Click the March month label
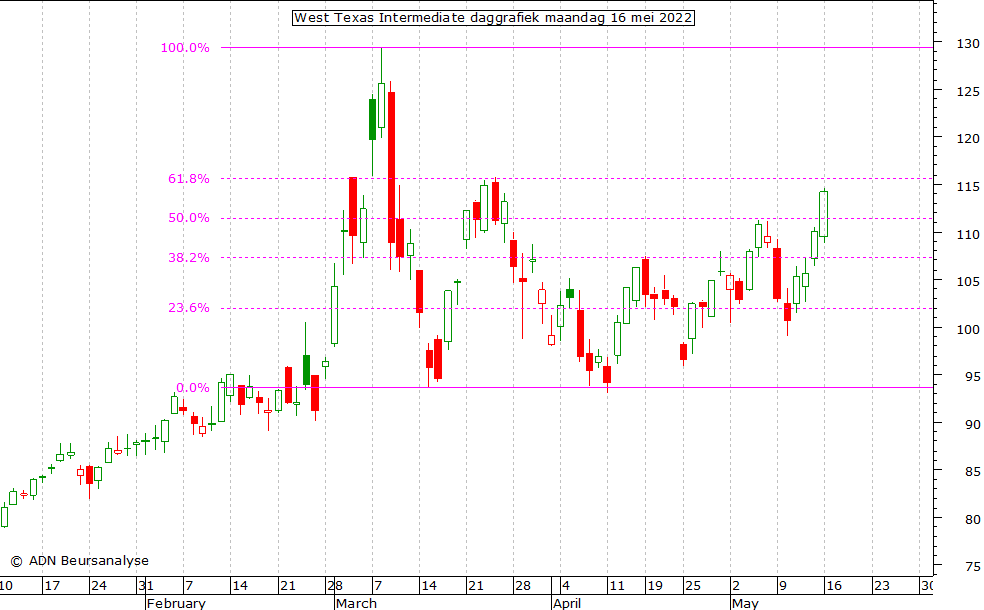The width and height of the screenshot is (984, 610). pos(356,603)
